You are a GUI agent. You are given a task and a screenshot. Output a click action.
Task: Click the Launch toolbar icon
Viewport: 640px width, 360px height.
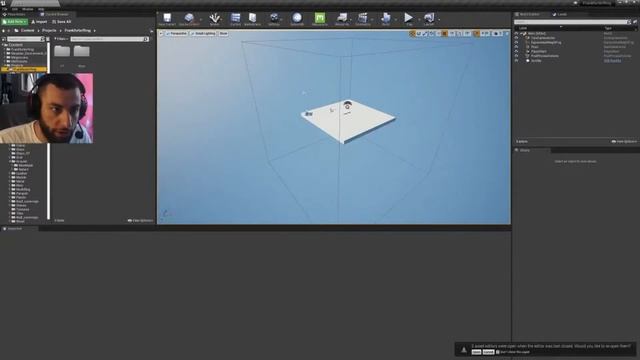click(x=429, y=19)
